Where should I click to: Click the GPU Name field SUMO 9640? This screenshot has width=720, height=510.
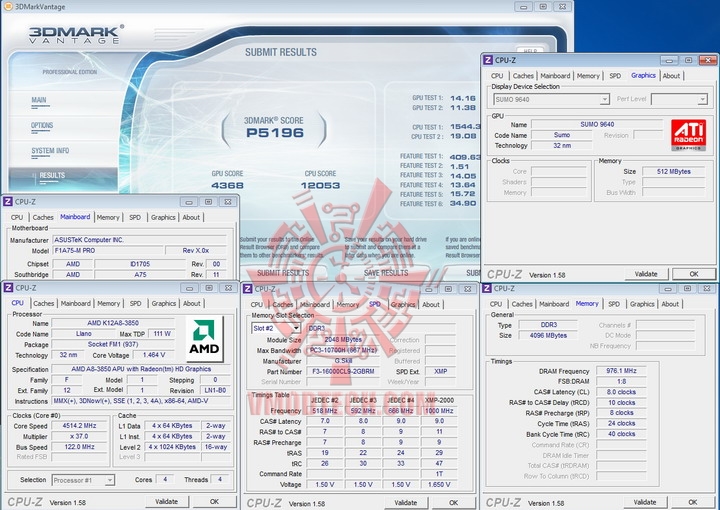point(597,124)
